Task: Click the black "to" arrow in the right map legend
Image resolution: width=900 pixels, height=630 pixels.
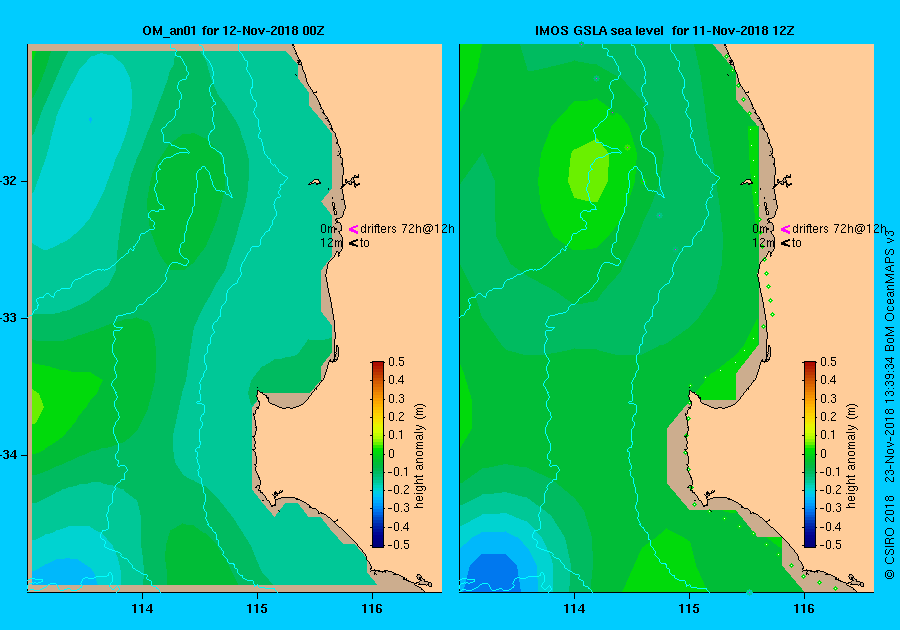Action: tap(785, 243)
